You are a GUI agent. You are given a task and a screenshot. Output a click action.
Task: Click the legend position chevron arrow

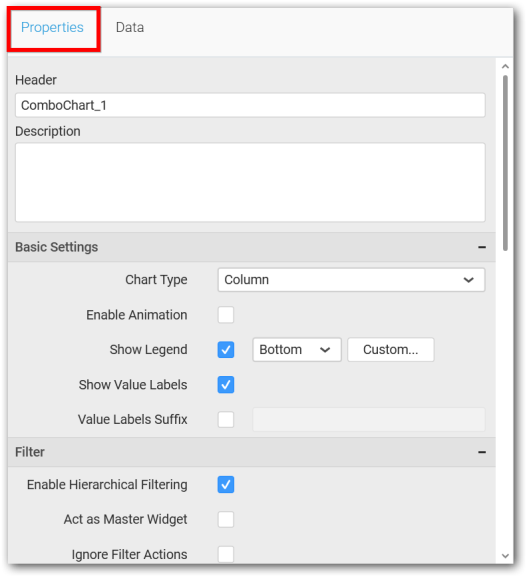click(x=325, y=350)
